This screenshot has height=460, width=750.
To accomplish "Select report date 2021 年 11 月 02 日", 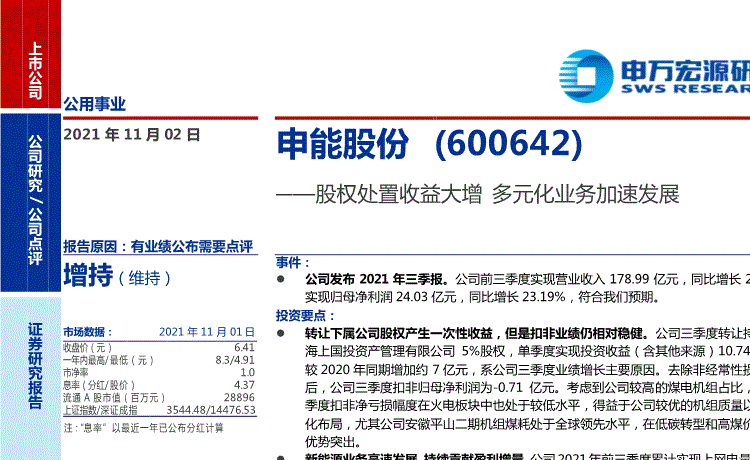I will [x=132, y=135].
